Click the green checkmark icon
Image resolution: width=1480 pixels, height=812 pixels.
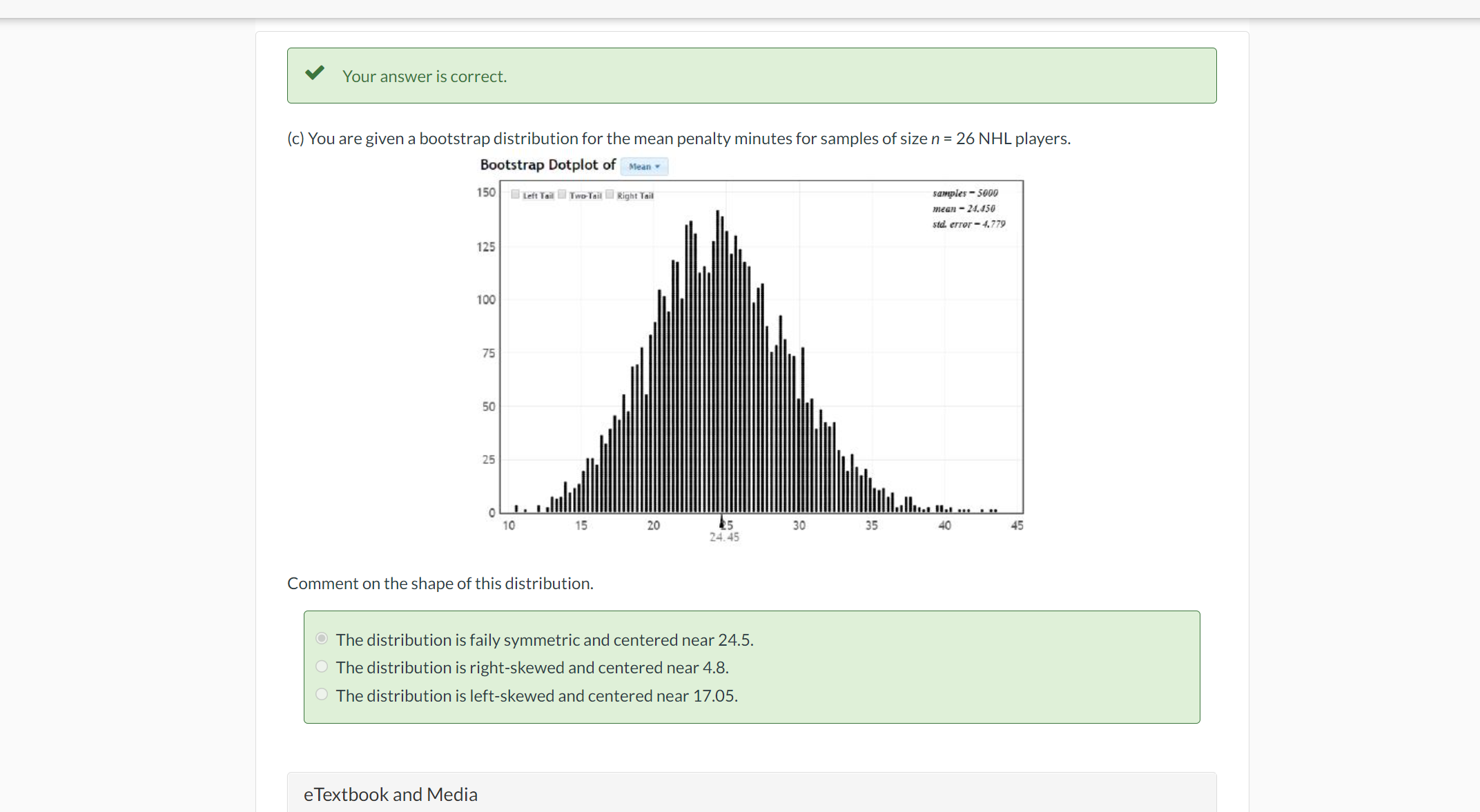click(315, 73)
